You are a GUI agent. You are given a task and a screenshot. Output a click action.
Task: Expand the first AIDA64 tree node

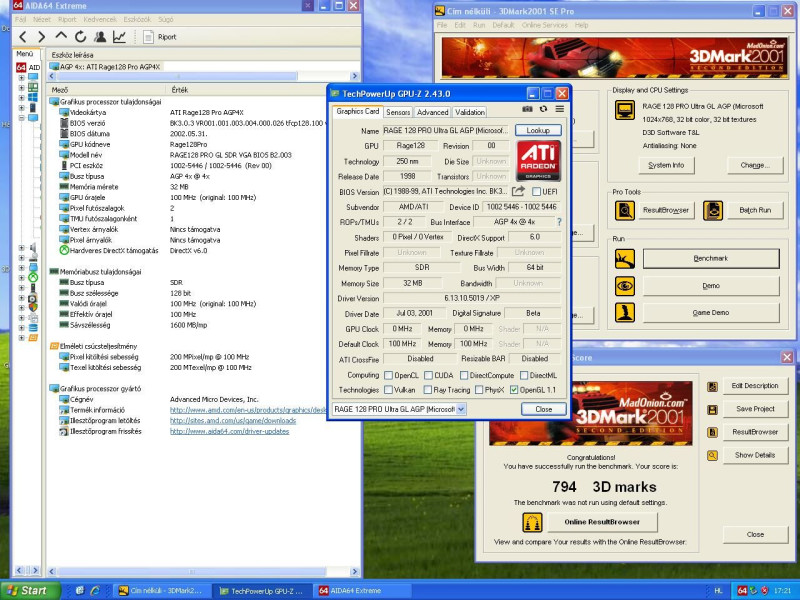coord(21,77)
